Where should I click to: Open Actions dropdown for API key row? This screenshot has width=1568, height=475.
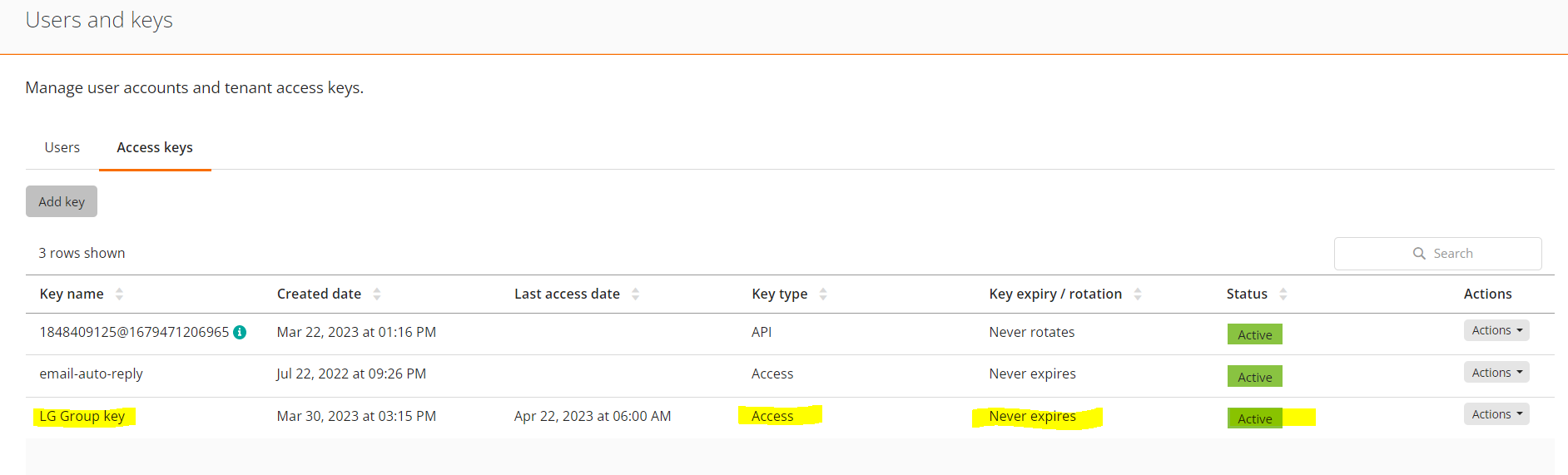click(1496, 330)
